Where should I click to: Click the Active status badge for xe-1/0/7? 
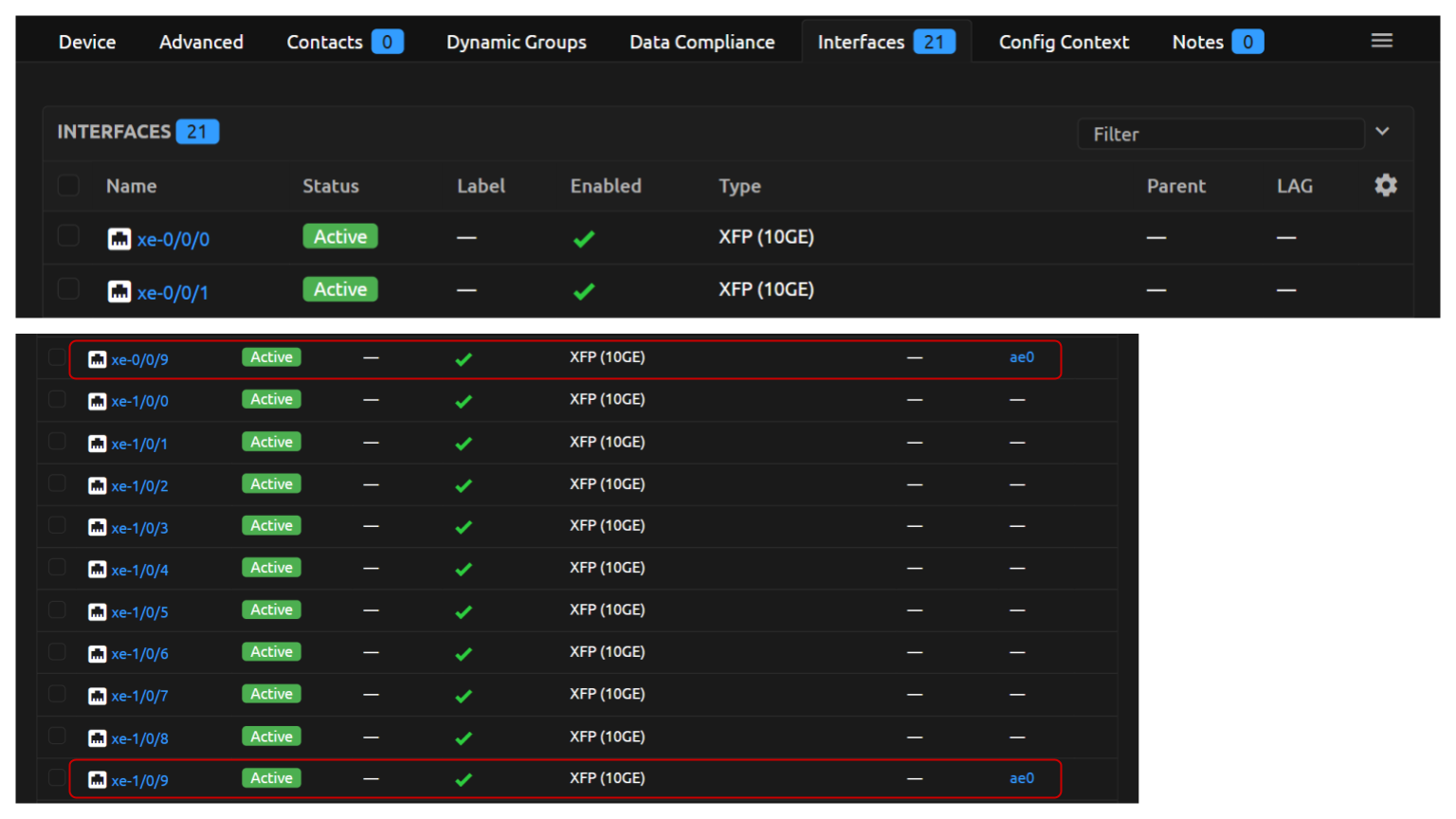coord(271,694)
